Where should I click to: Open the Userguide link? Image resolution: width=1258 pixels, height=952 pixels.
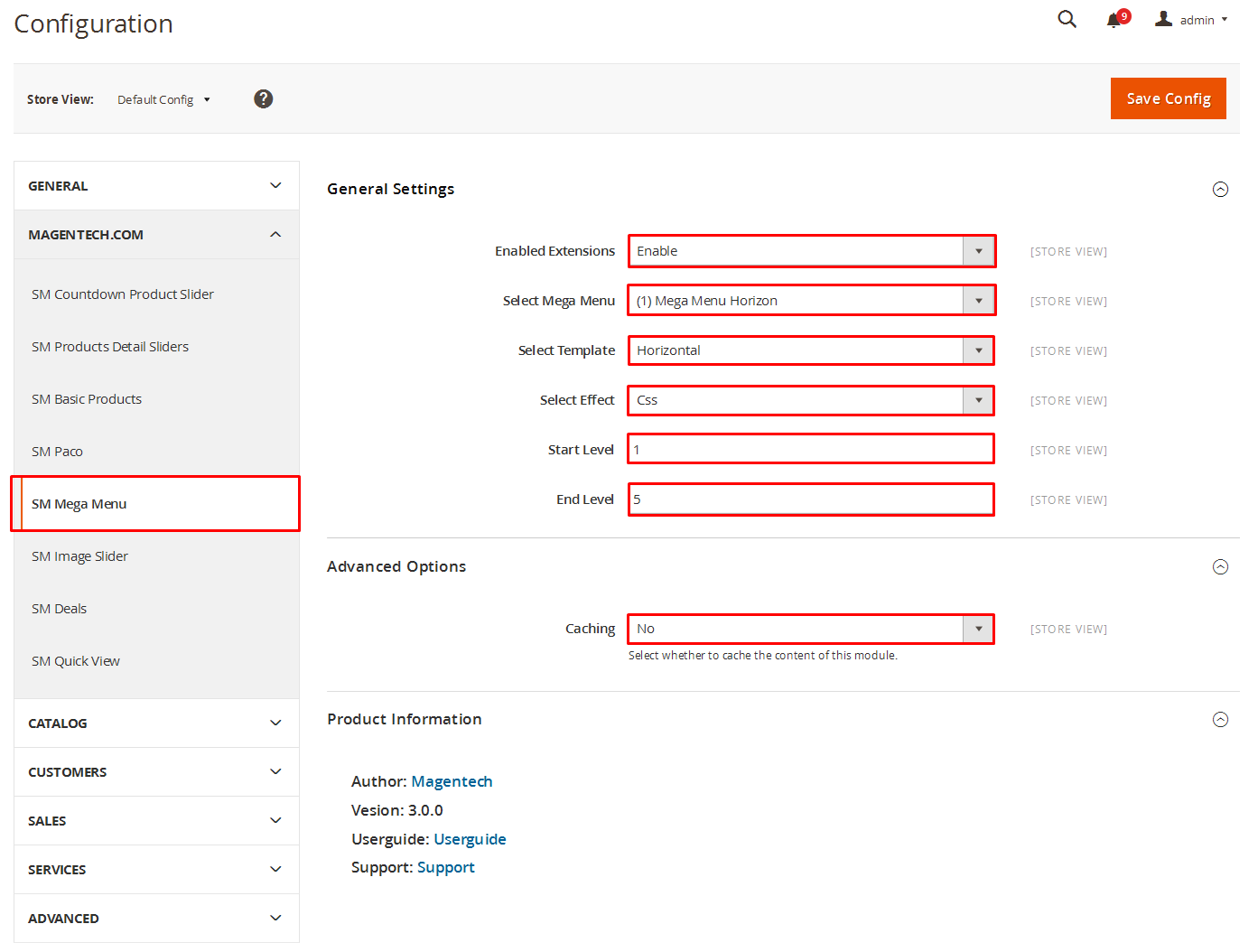(x=470, y=839)
